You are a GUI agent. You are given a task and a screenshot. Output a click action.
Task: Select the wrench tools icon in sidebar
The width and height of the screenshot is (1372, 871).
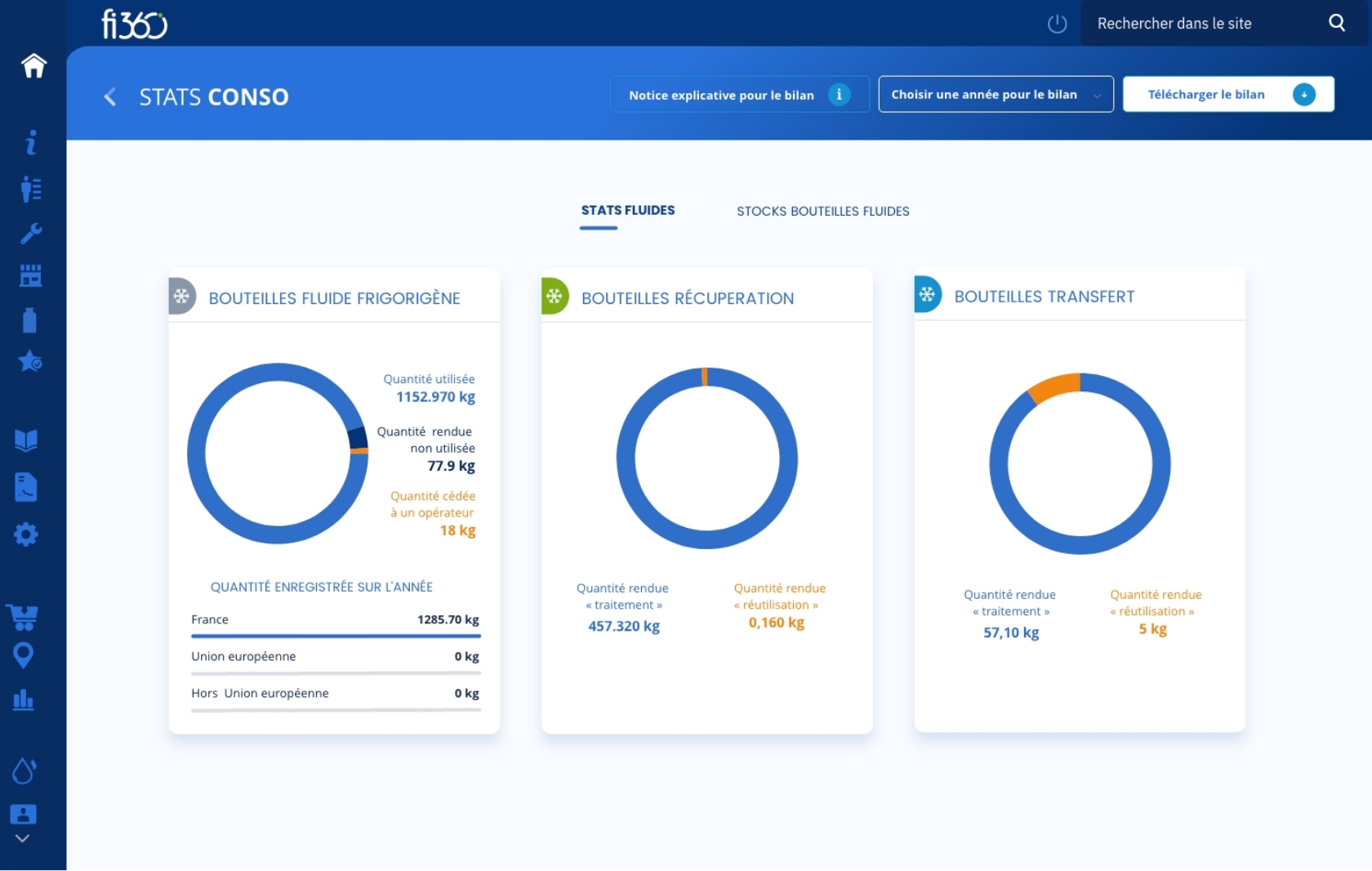click(31, 234)
